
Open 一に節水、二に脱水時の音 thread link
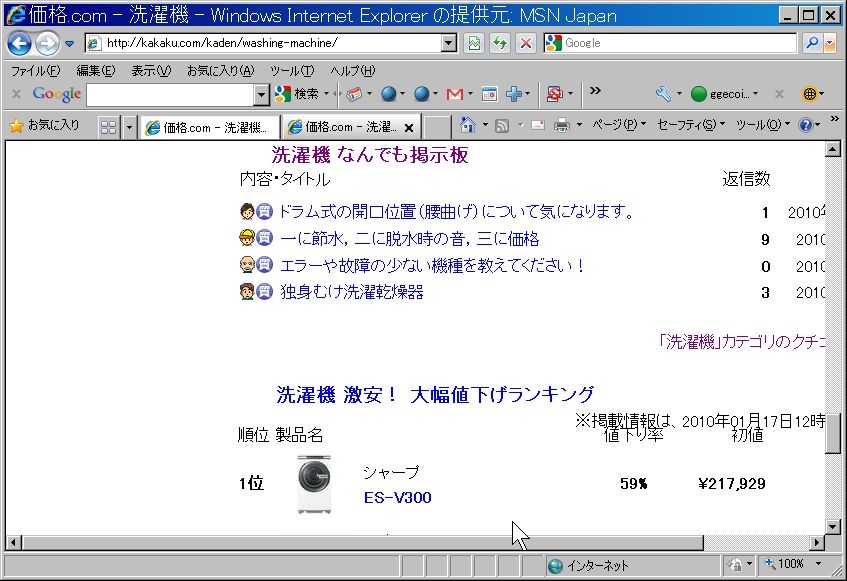coord(409,239)
